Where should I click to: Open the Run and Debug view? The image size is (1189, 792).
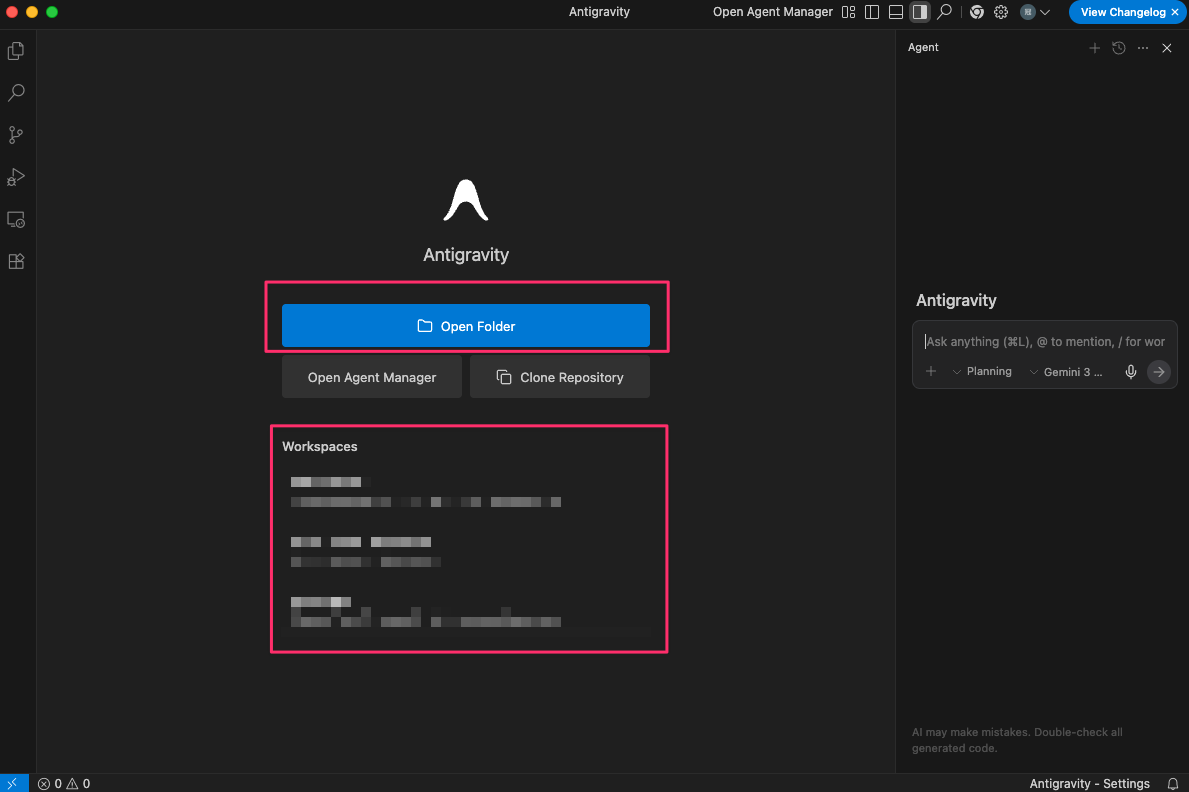16,178
